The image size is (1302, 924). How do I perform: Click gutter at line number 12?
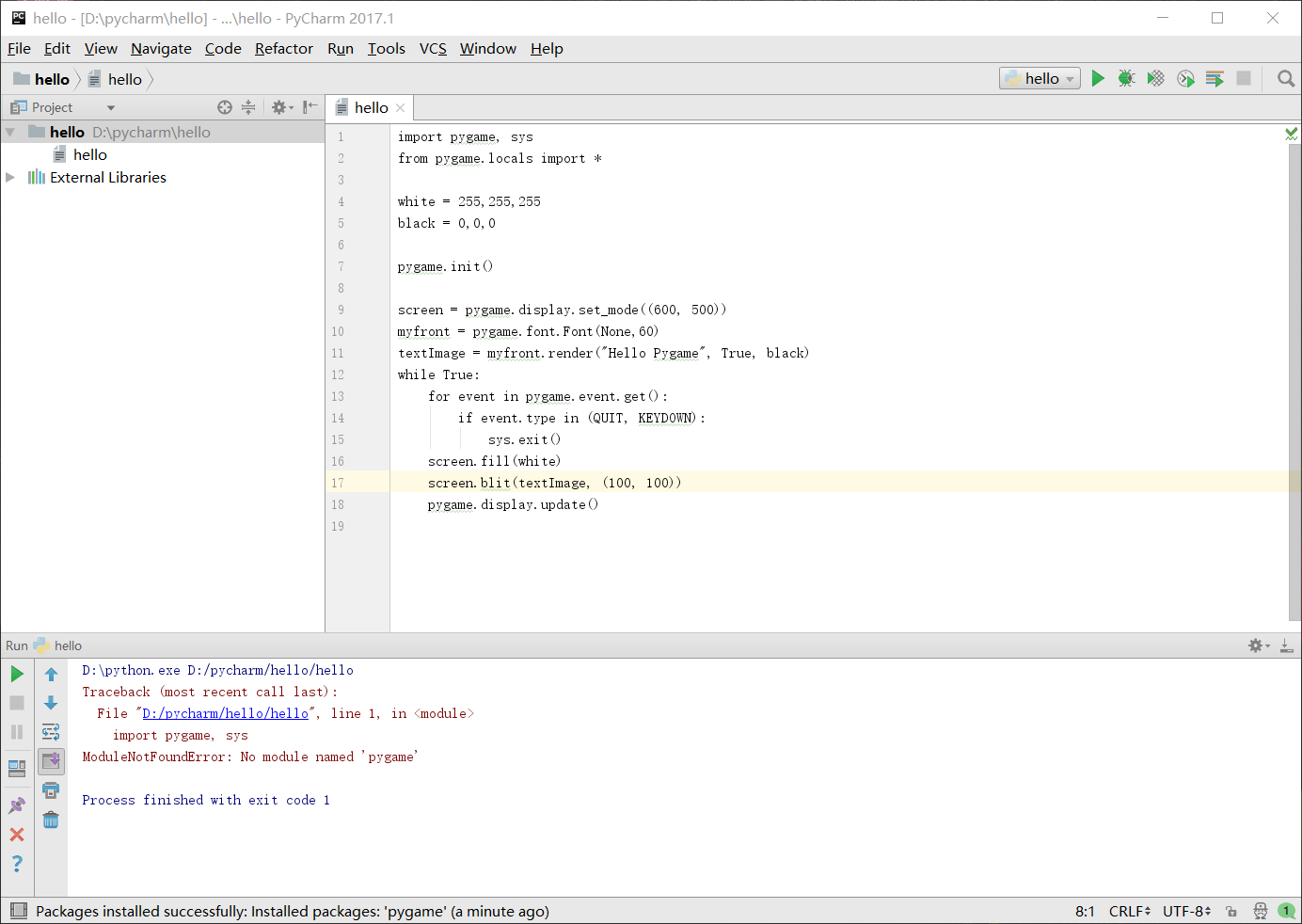click(338, 374)
